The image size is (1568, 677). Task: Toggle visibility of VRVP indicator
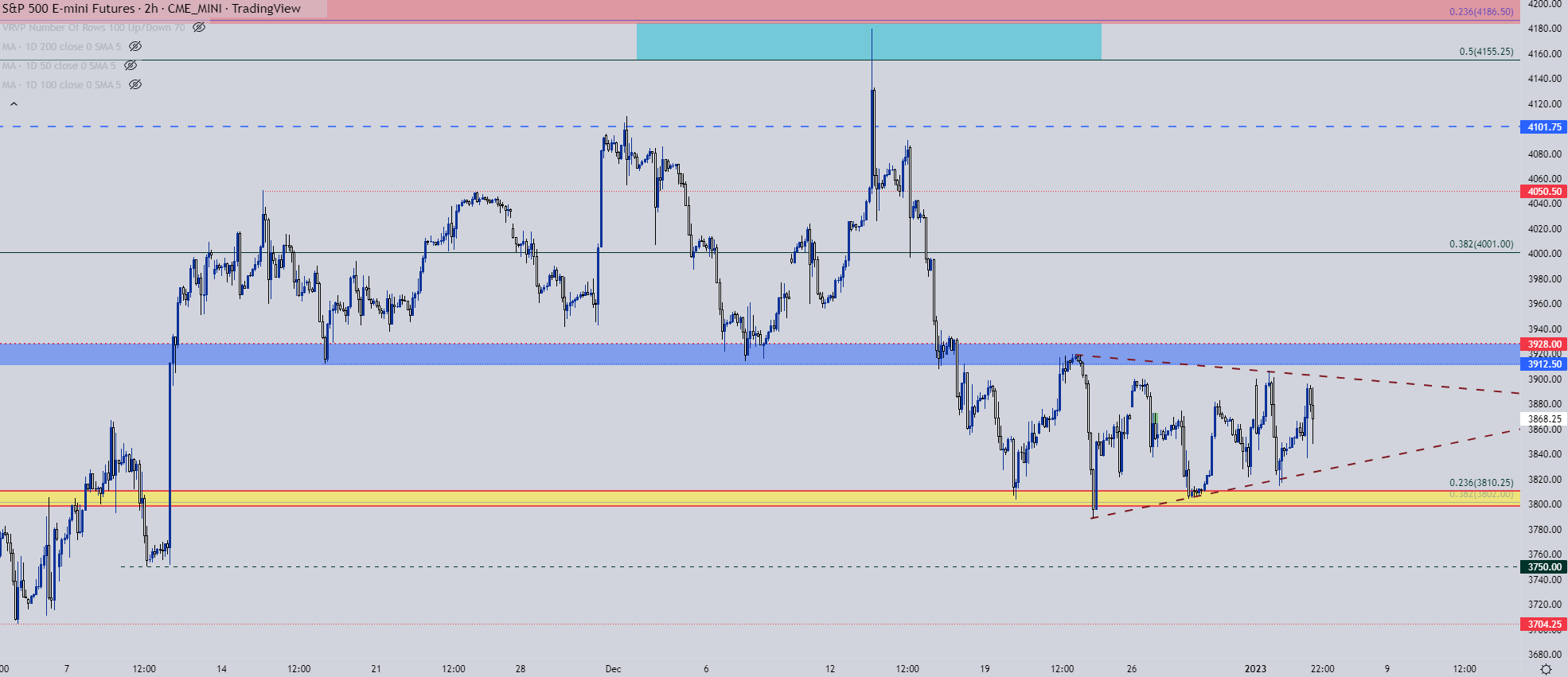[199, 27]
